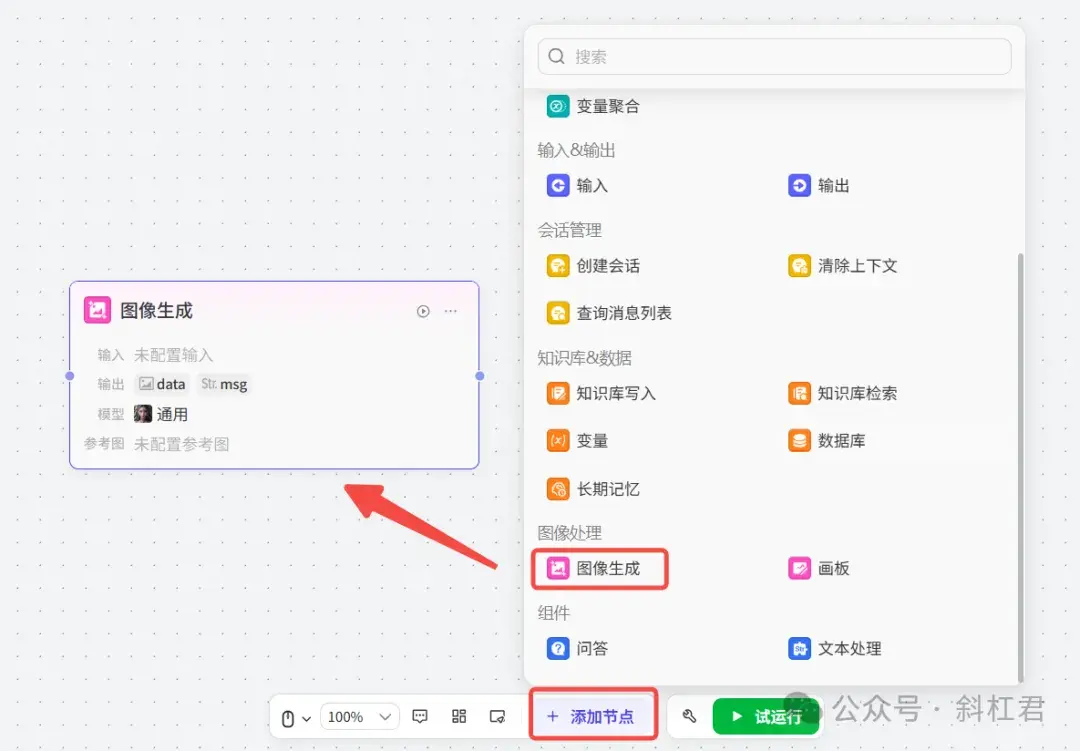The width and height of the screenshot is (1080, 751).
Task: Click into the 搜索 node search field
Action: point(774,56)
